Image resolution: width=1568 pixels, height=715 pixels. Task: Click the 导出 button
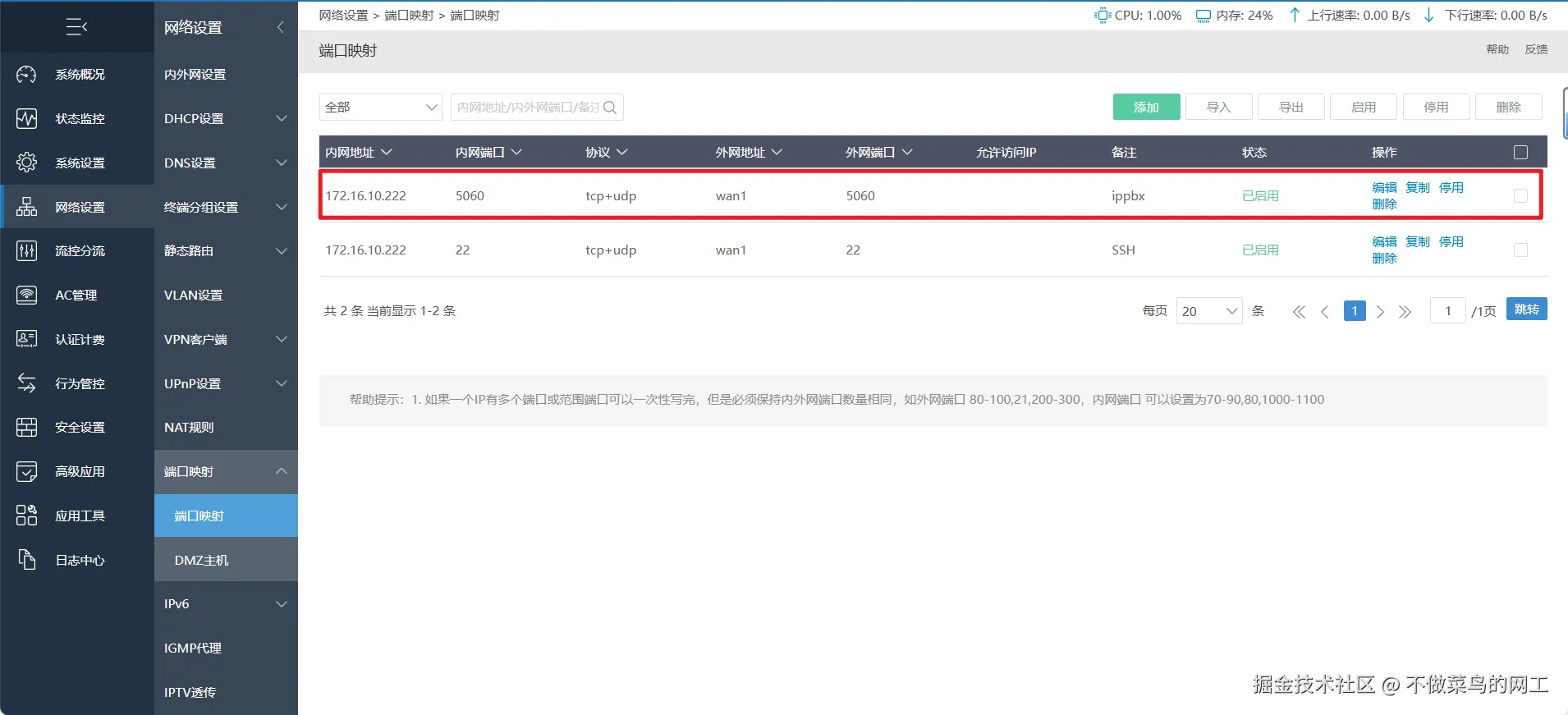pyautogui.click(x=1291, y=108)
